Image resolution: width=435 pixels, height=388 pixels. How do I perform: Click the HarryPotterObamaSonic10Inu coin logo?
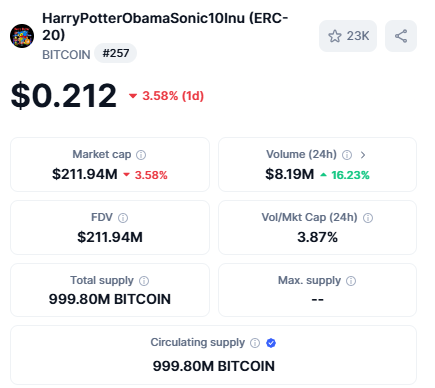[22, 36]
